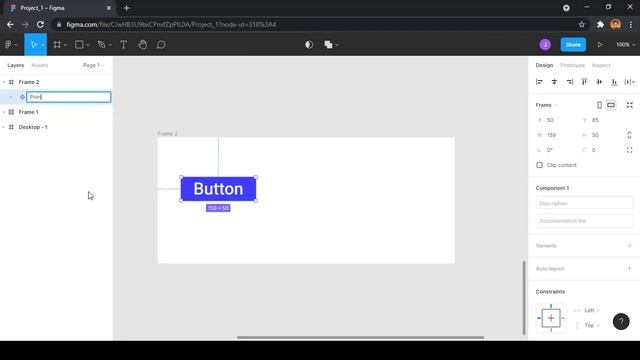
Task: Set frame orientation to portrait
Action: (x=599, y=105)
